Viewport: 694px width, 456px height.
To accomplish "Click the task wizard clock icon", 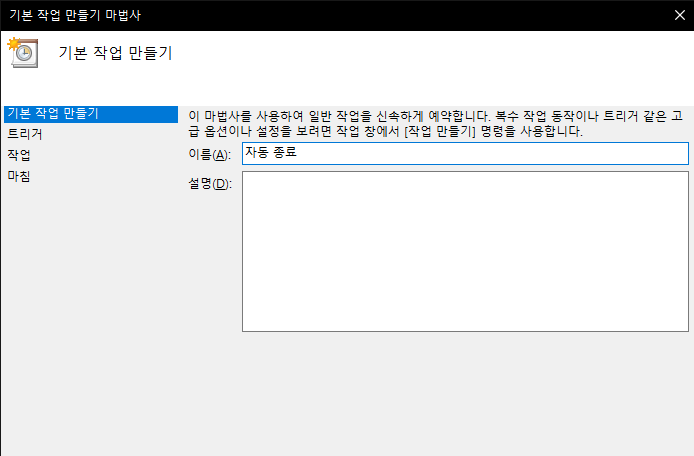I will coord(23,53).
